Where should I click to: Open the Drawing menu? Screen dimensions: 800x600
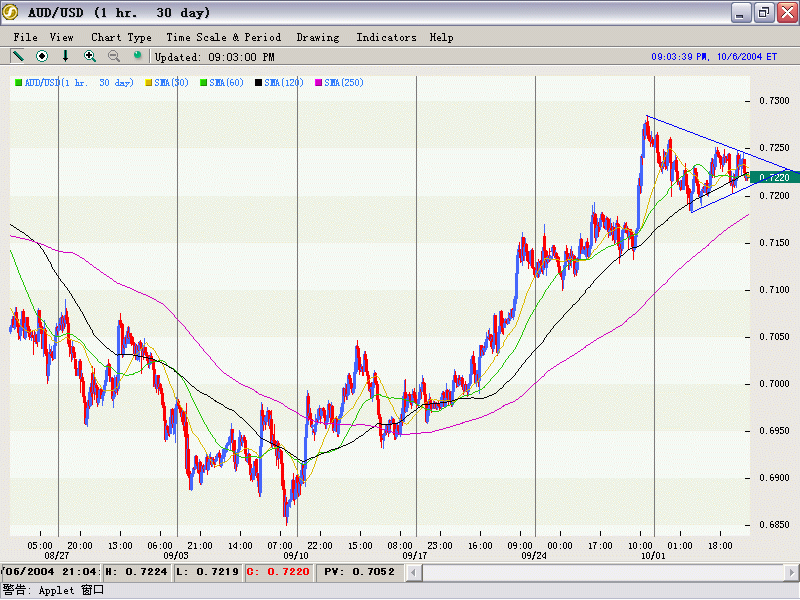coord(318,37)
